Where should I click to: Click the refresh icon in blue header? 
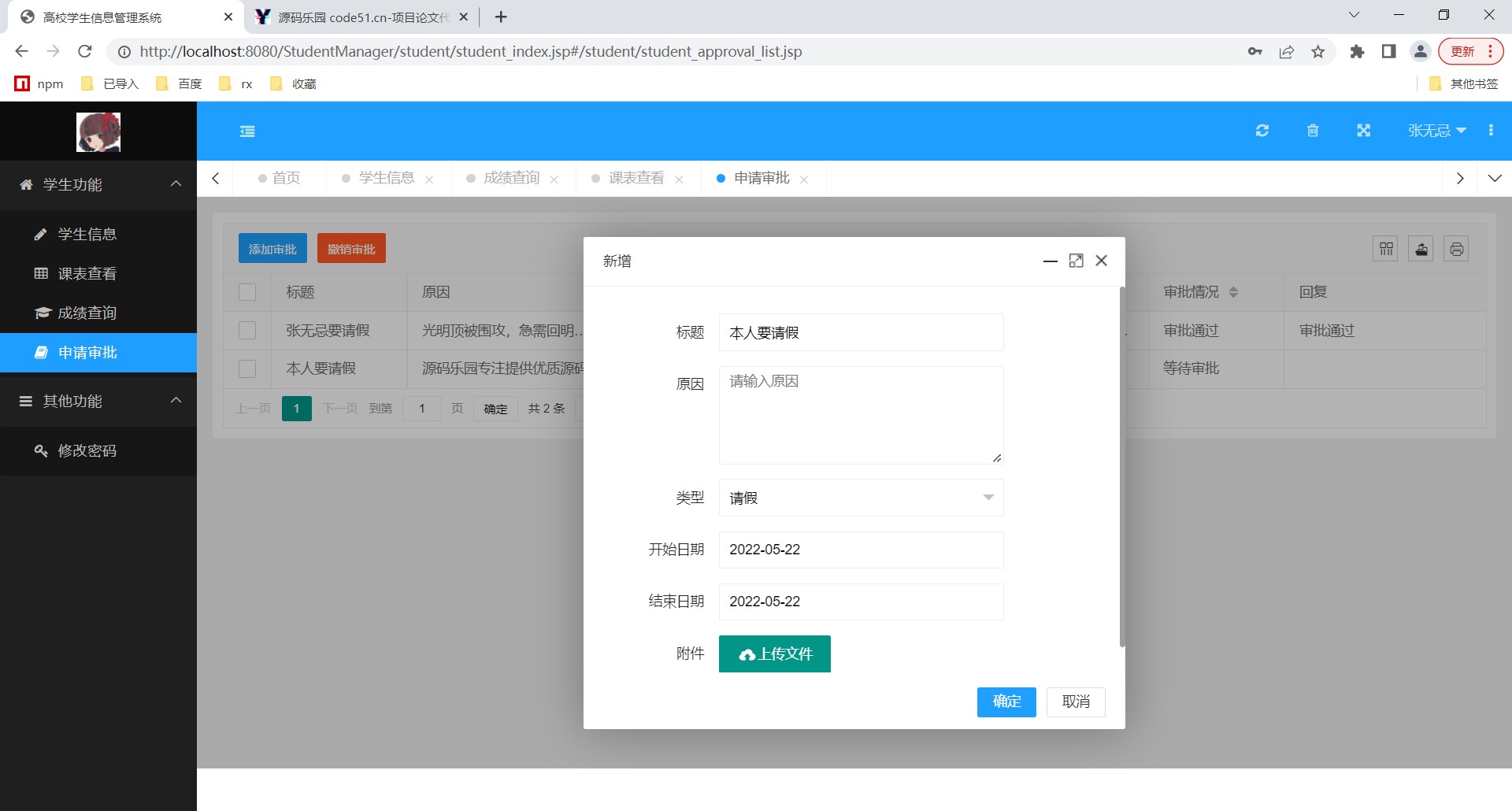(1262, 131)
